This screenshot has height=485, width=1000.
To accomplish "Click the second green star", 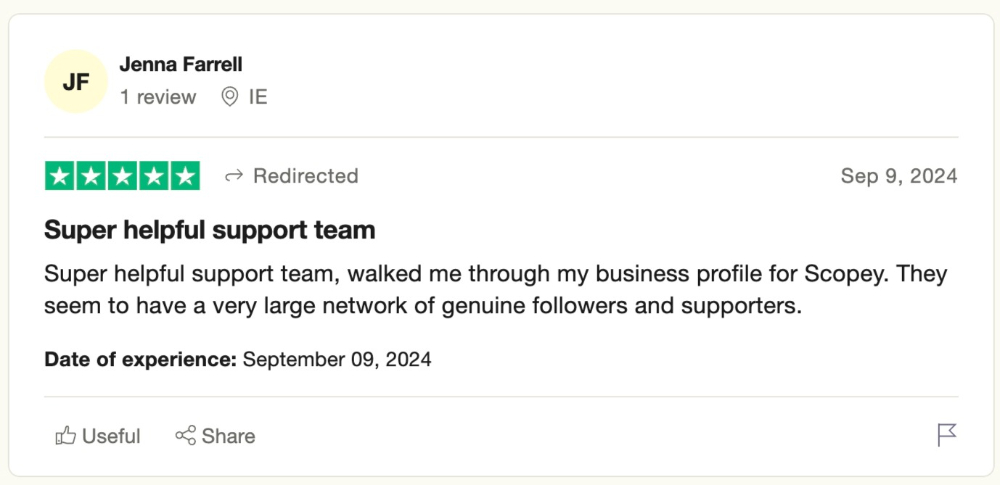I will point(92,176).
